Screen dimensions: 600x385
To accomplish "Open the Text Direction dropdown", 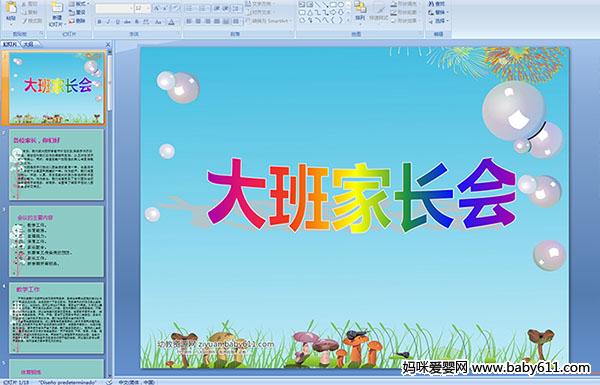I will (x=259, y=4).
